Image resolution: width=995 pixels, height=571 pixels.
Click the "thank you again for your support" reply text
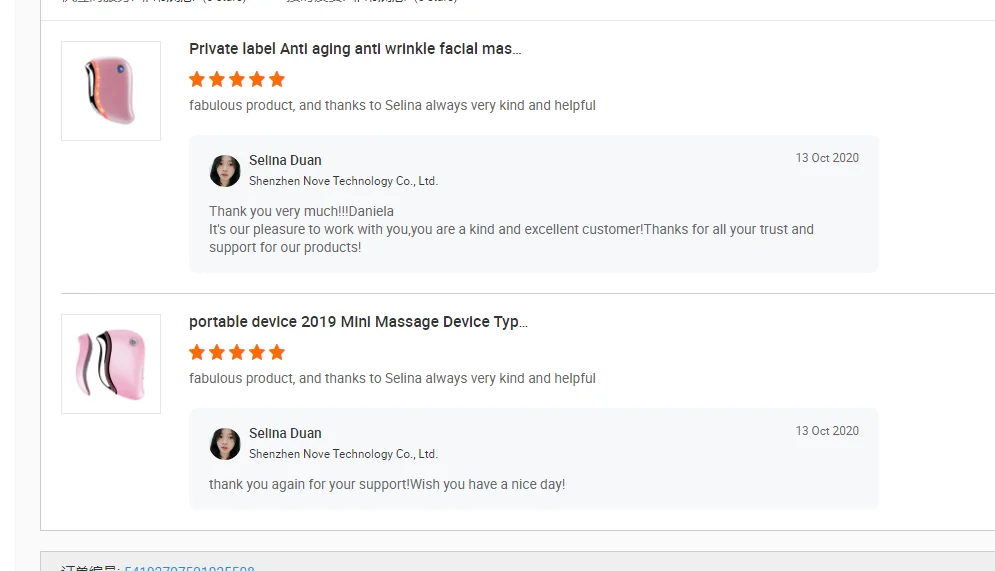[387, 484]
